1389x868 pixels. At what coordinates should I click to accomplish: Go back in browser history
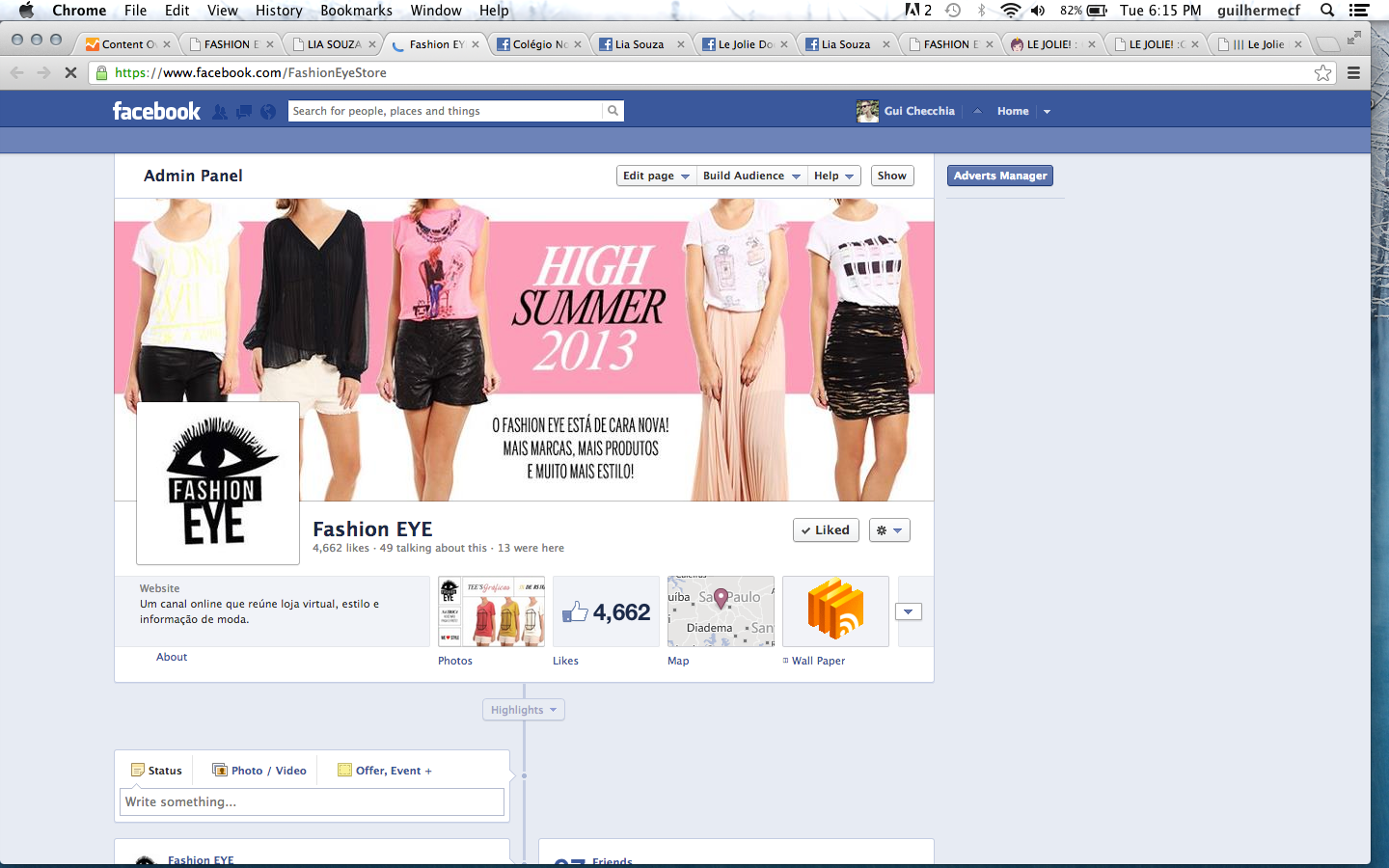pos(16,72)
